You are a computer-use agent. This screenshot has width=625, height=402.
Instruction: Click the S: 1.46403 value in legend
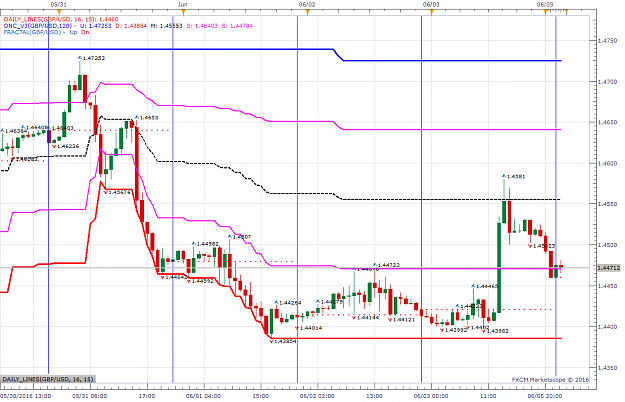[x=202, y=25]
